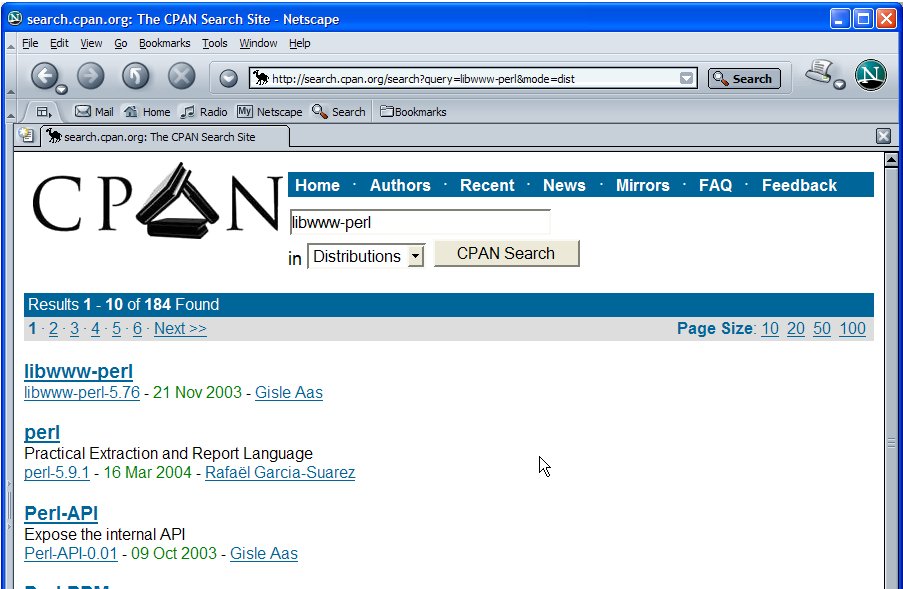Image resolution: width=903 pixels, height=589 pixels.
Task: Open the Edit menu
Action: 59,43
